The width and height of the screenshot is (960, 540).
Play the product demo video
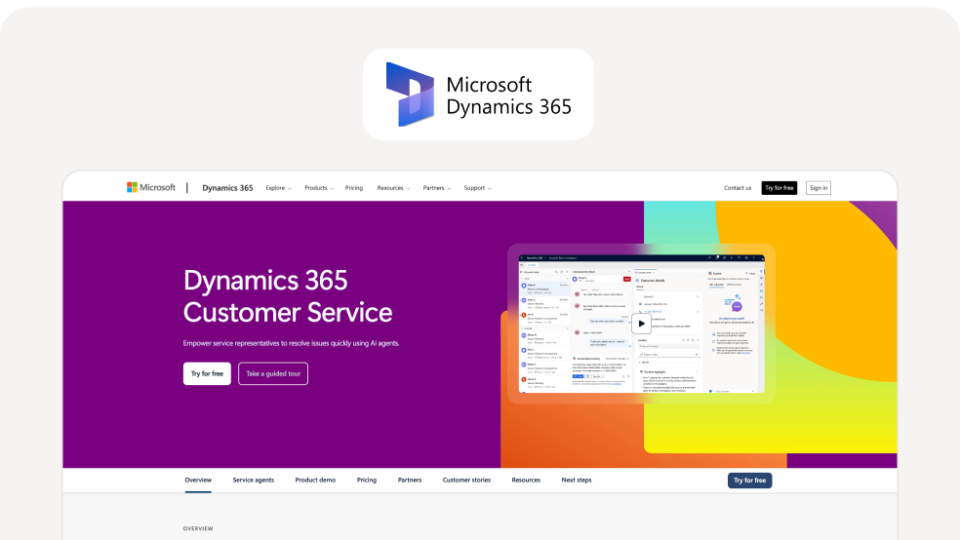(641, 323)
